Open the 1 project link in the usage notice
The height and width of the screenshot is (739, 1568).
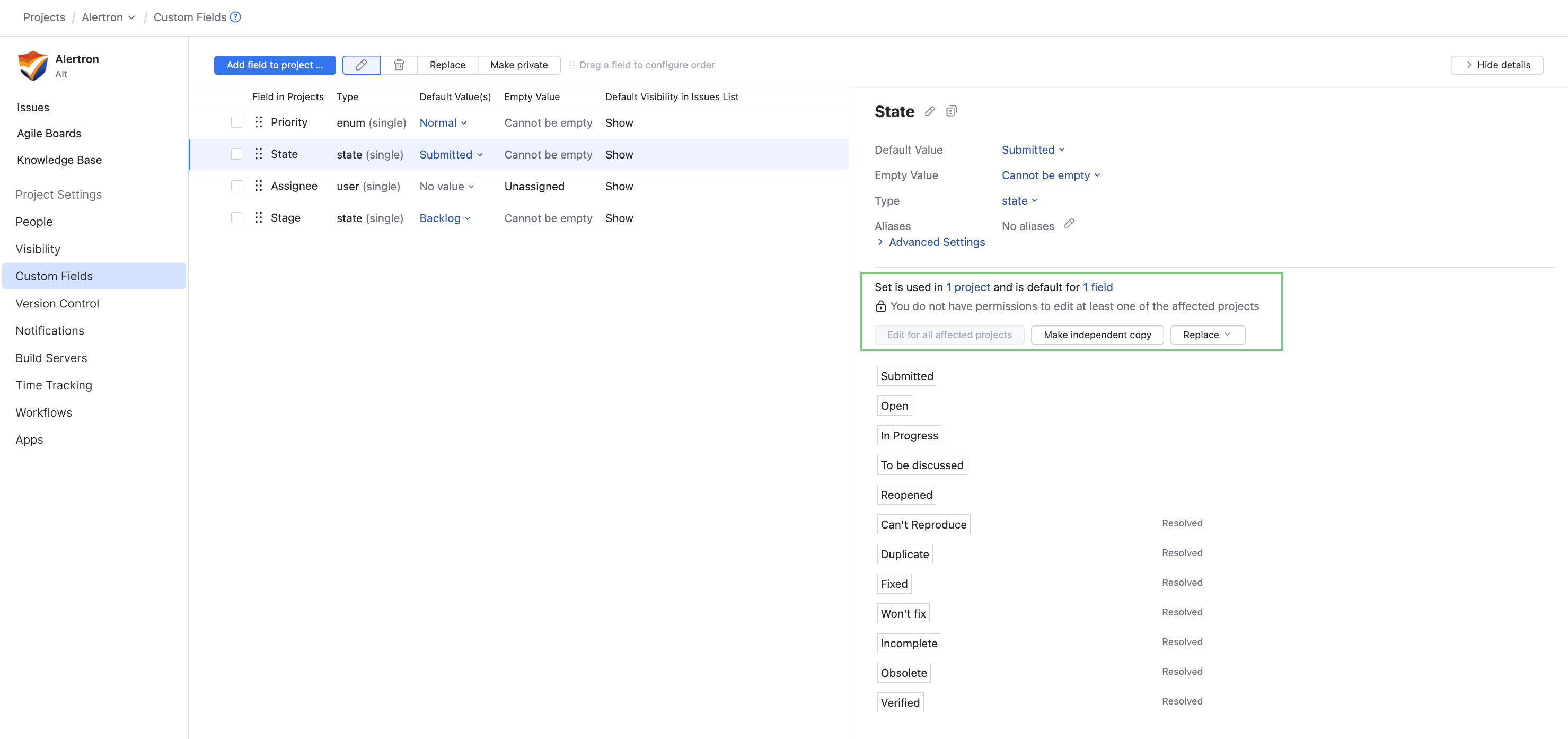pyautogui.click(x=968, y=287)
